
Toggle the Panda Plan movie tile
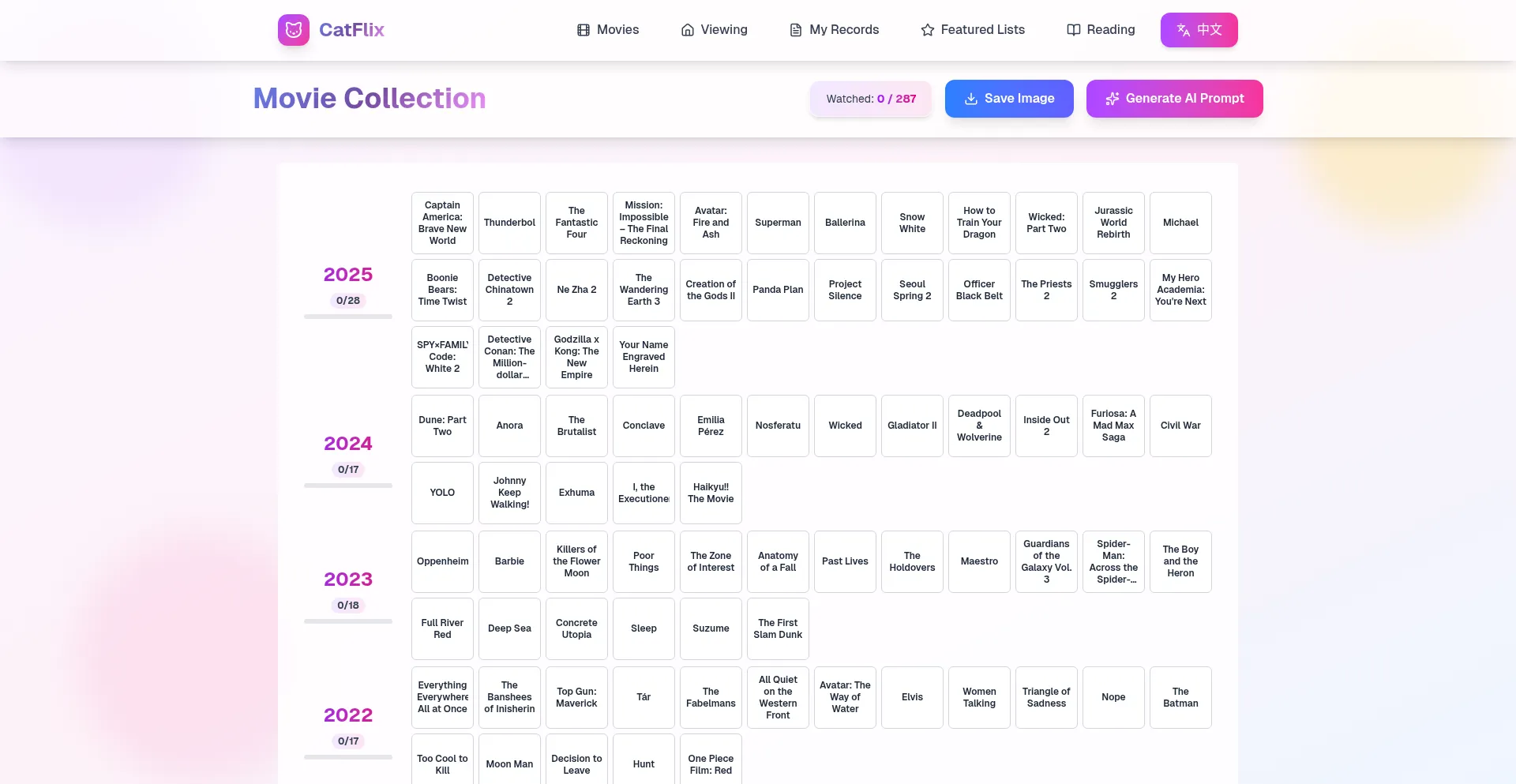778,291
